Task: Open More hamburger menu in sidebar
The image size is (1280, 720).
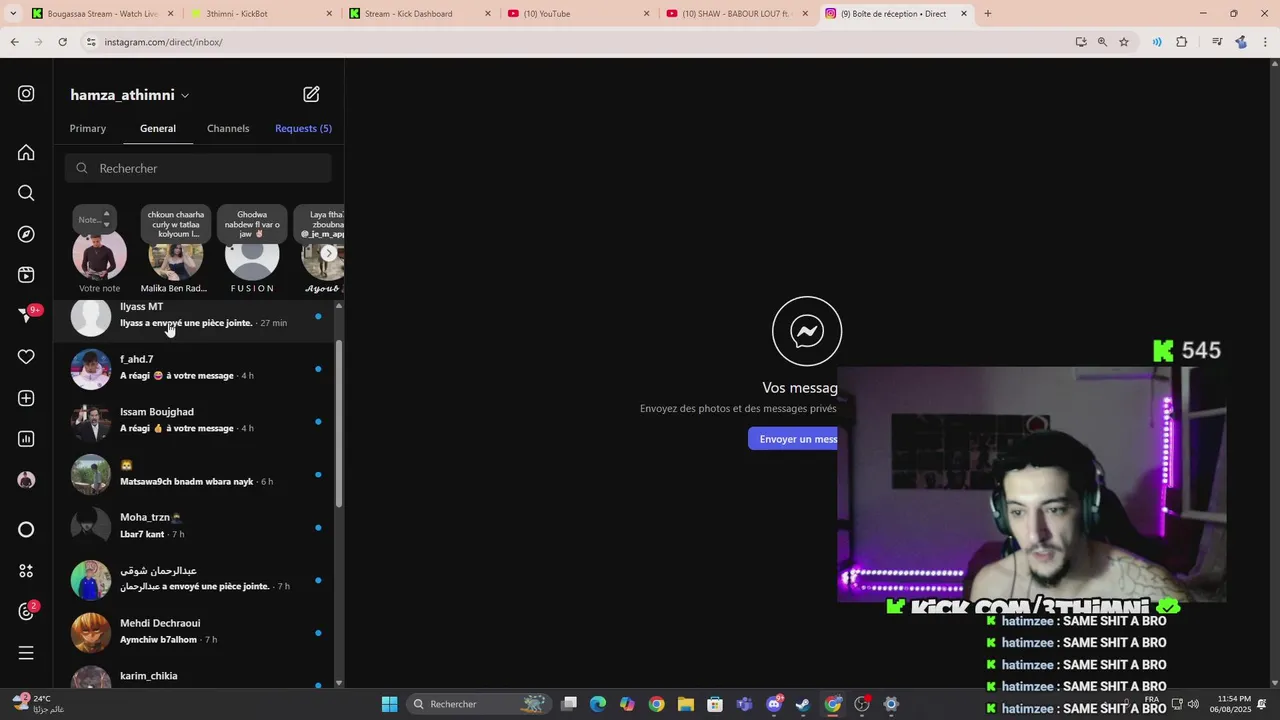Action: click(26, 653)
